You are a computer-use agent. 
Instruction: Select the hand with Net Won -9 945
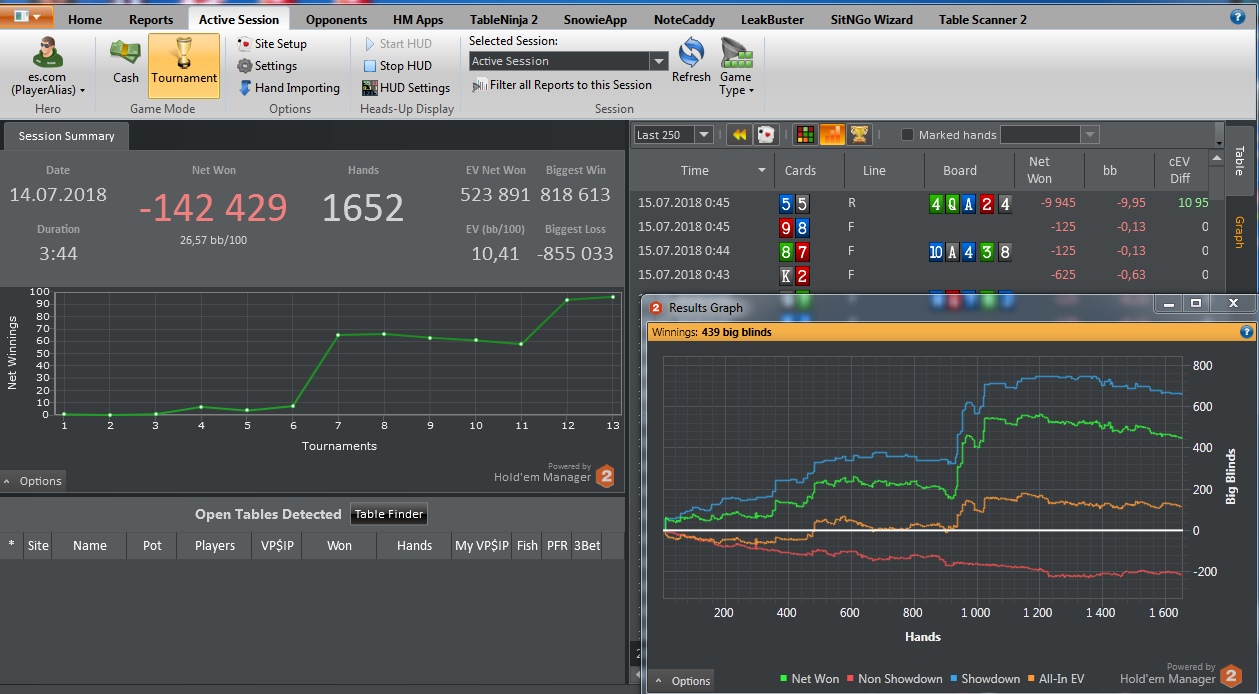click(922, 203)
